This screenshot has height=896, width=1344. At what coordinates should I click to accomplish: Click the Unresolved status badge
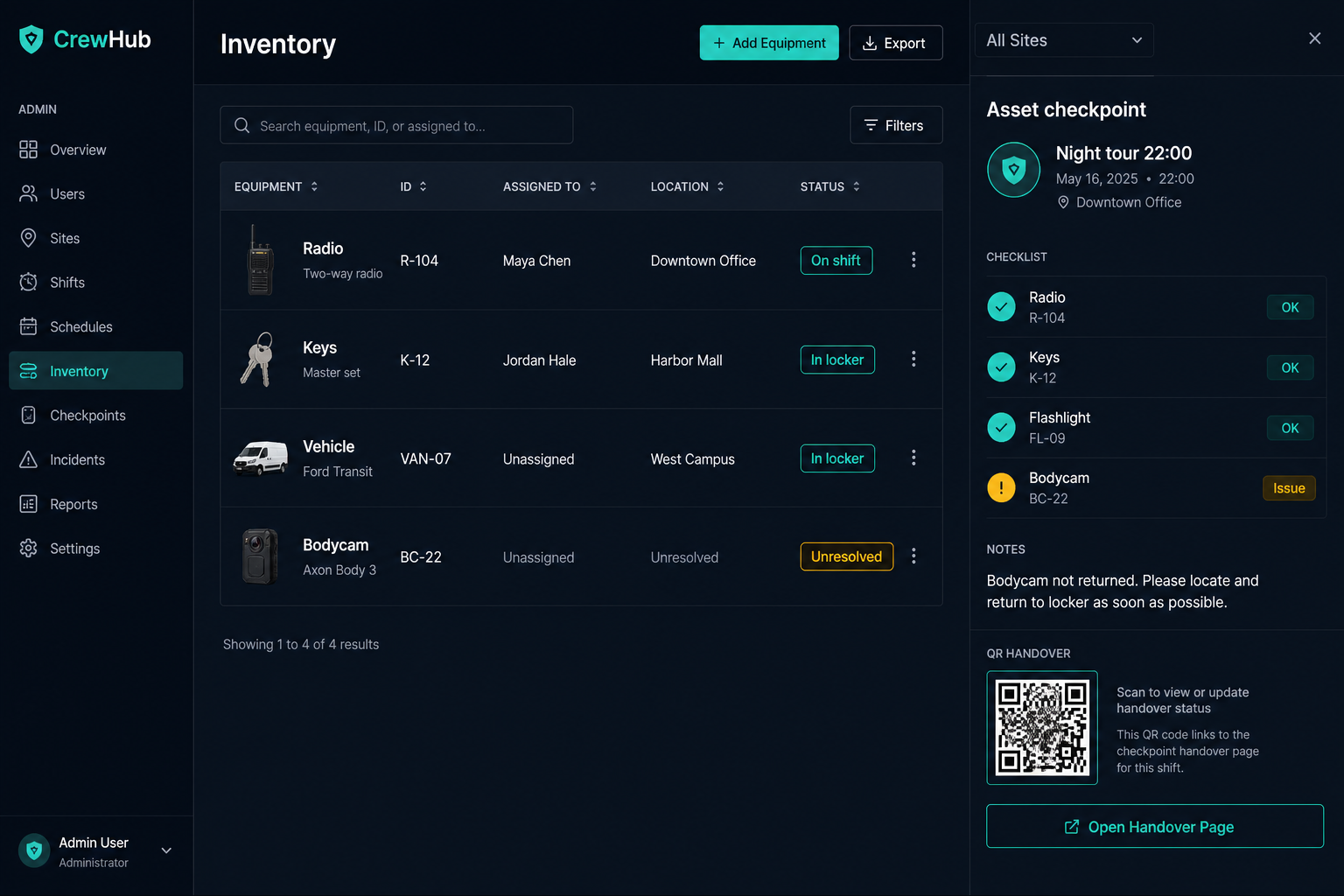coord(847,556)
